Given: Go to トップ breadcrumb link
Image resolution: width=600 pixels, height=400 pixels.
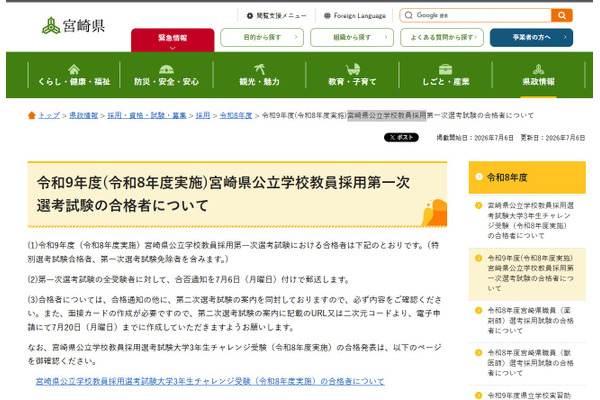Looking at the screenshot, I should click(x=49, y=115).
